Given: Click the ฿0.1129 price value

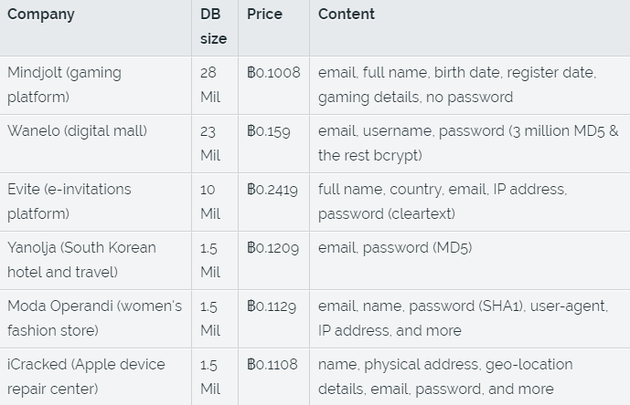Looking at the screenshot, I should coord(272,306).
